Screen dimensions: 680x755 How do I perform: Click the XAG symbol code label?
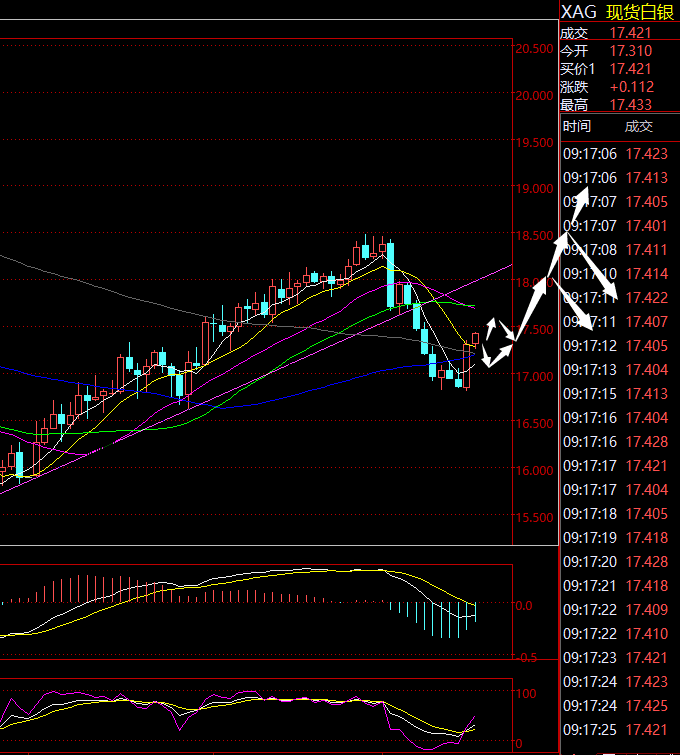[x=578, y=11]
